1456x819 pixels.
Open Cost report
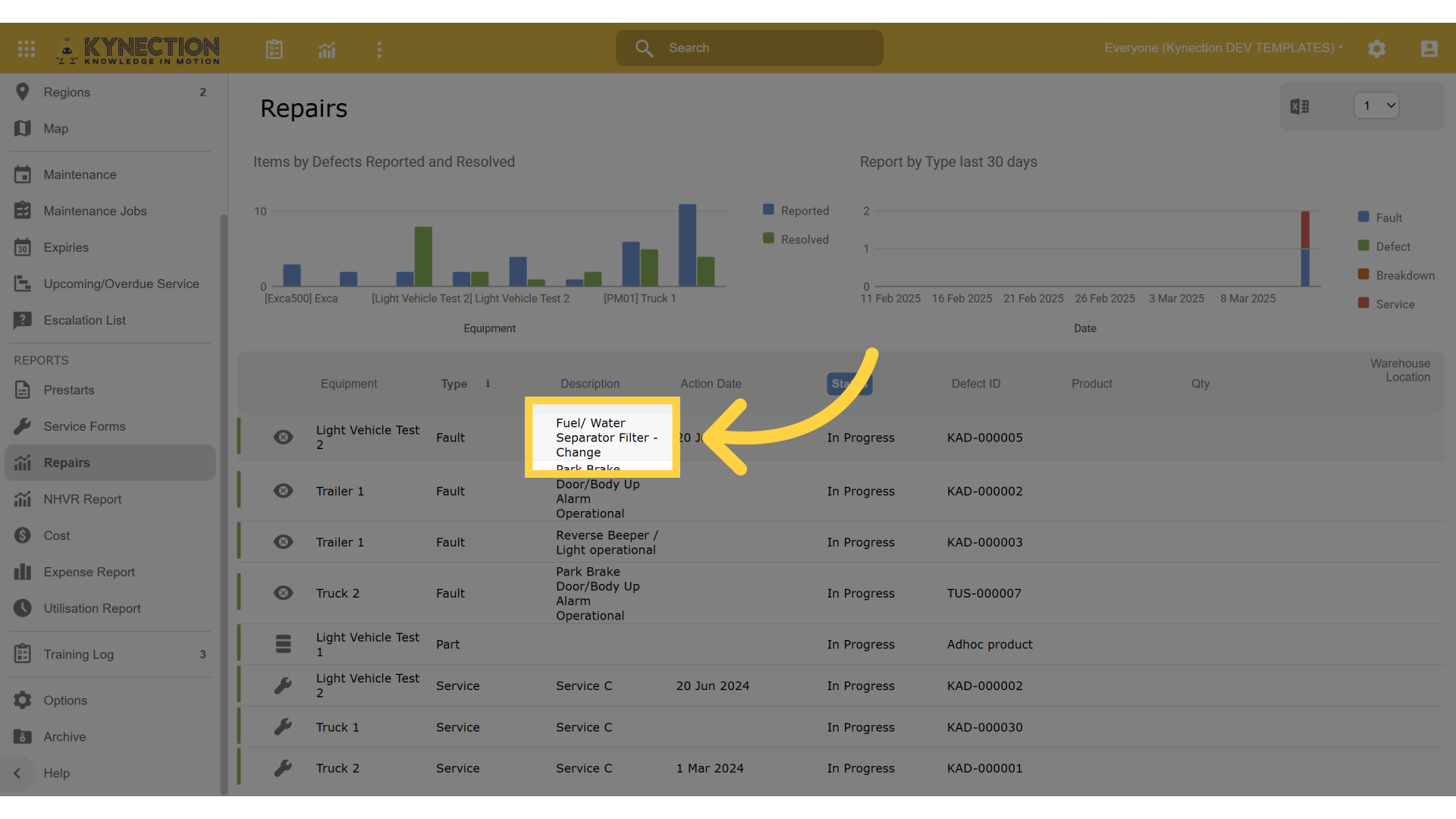(110, 536)
